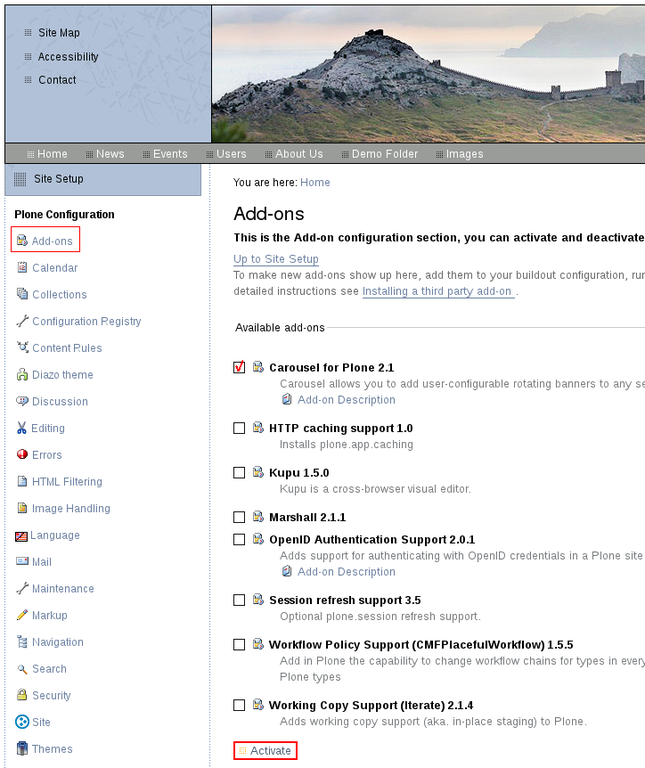
Task: Check the Kupu 1.5.0 checkbox
Action: [x=239, y=473]
